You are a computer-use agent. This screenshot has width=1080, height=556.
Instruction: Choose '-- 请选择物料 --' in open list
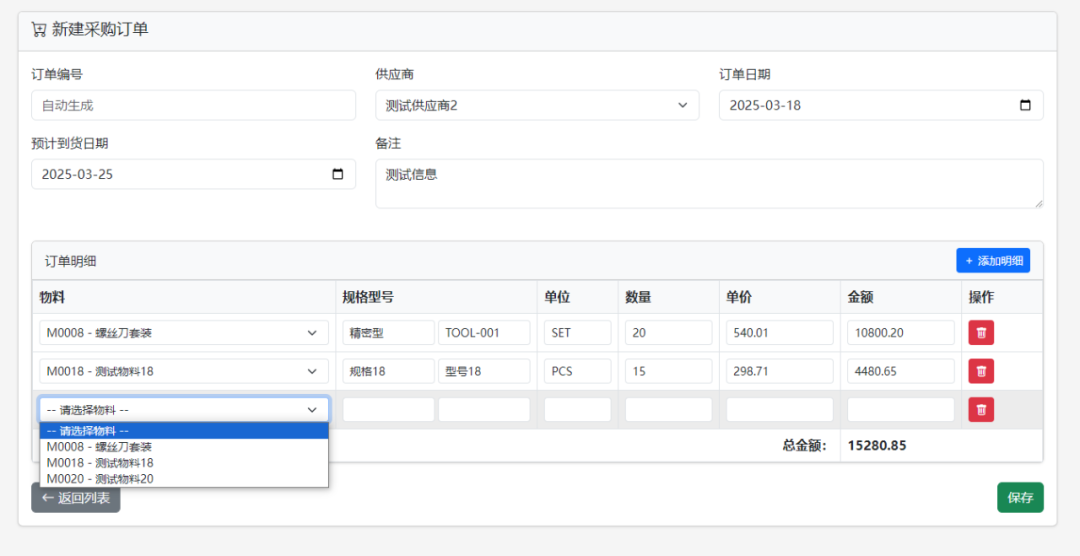(x=184, y=431)
